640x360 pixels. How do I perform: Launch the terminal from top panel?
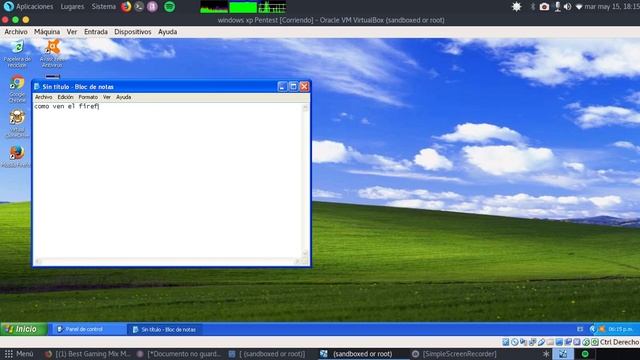(x=139, y=7)
